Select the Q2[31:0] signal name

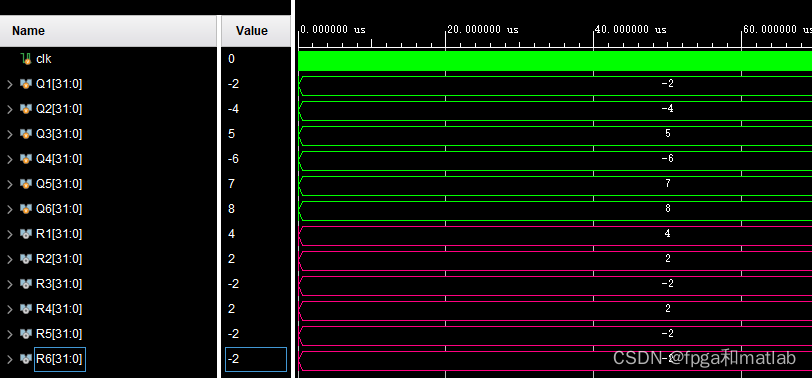point(59,109)
